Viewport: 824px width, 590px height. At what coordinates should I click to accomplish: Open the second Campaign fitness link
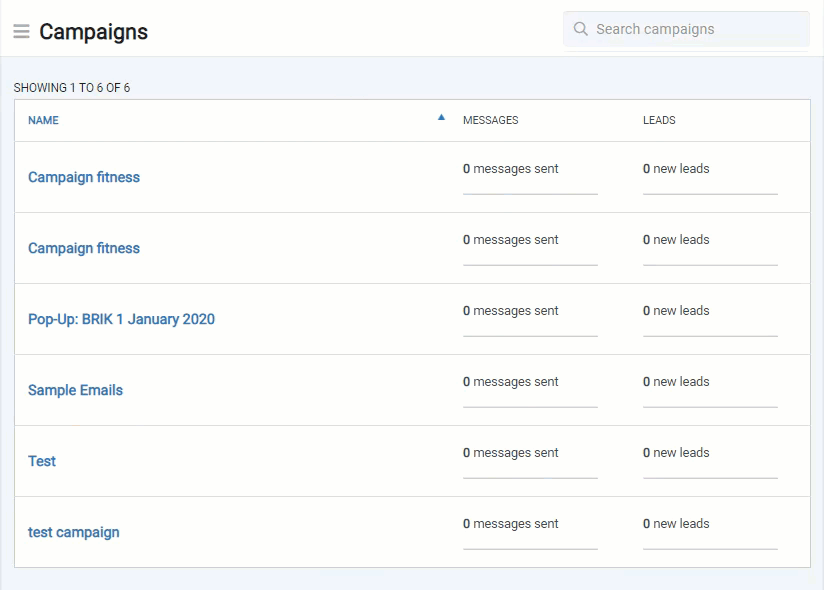pyautogui.click(x=84, y=248)
